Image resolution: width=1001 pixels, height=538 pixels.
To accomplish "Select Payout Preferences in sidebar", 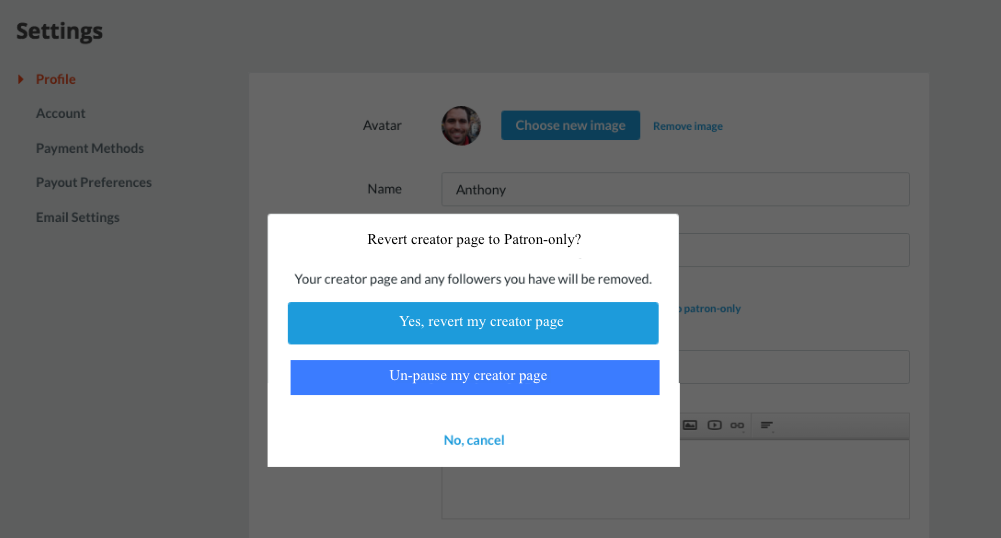I will click(x=94, y=183).
